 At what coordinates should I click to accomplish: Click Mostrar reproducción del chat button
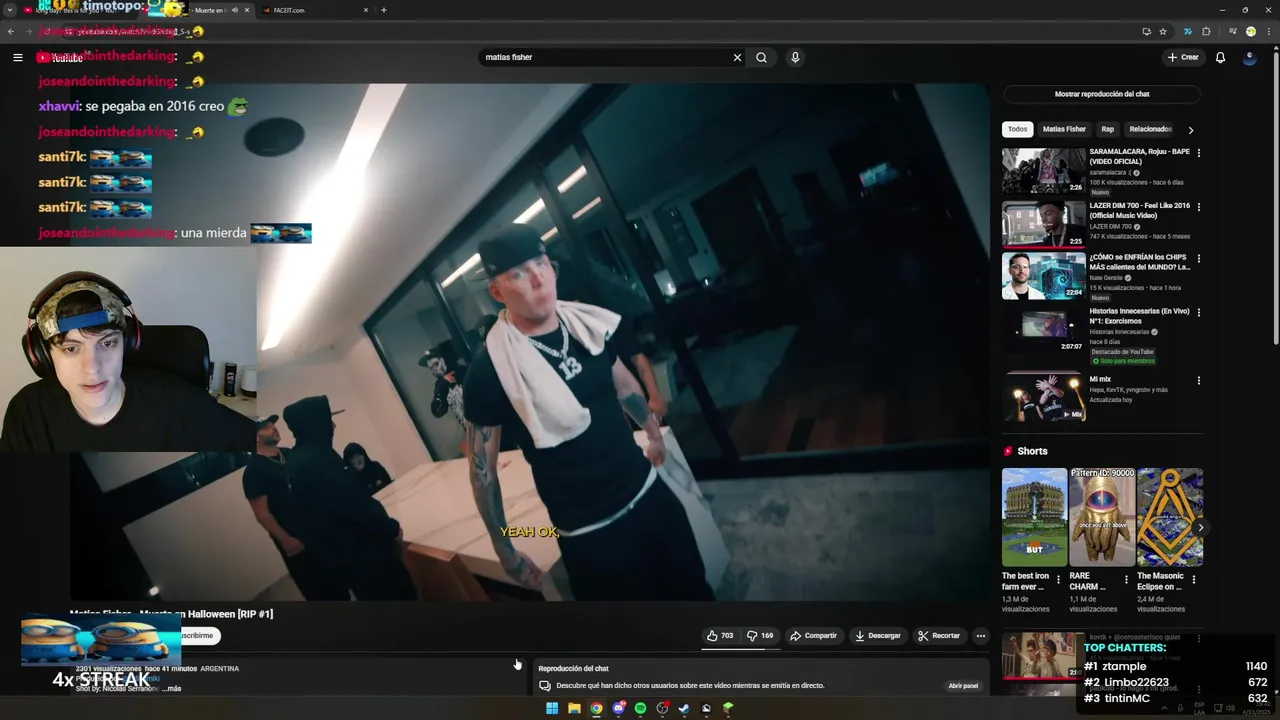click(x=1102, y=94)
